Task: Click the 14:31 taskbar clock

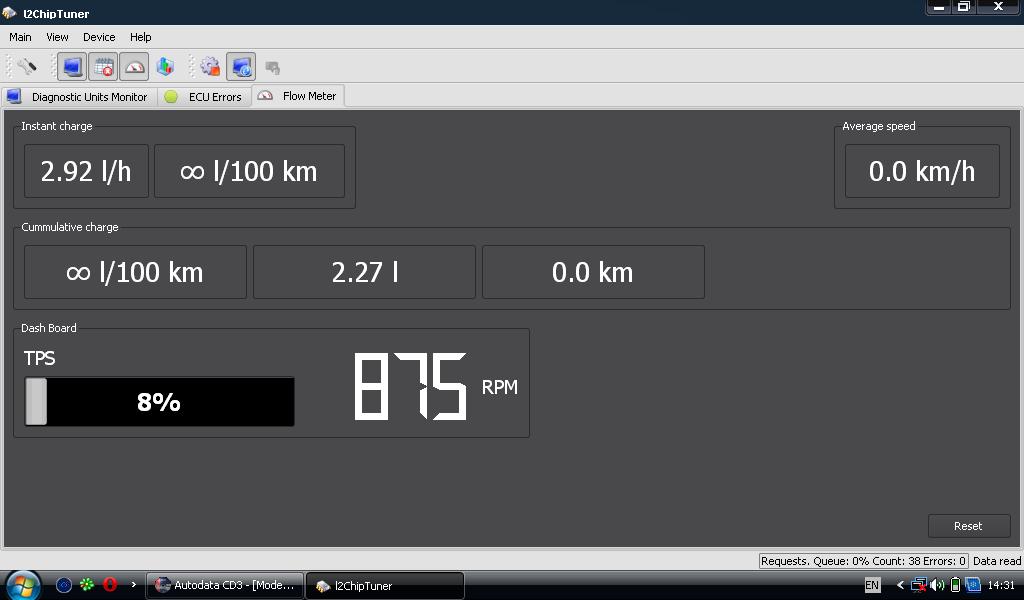Action: pos(1001,585)
